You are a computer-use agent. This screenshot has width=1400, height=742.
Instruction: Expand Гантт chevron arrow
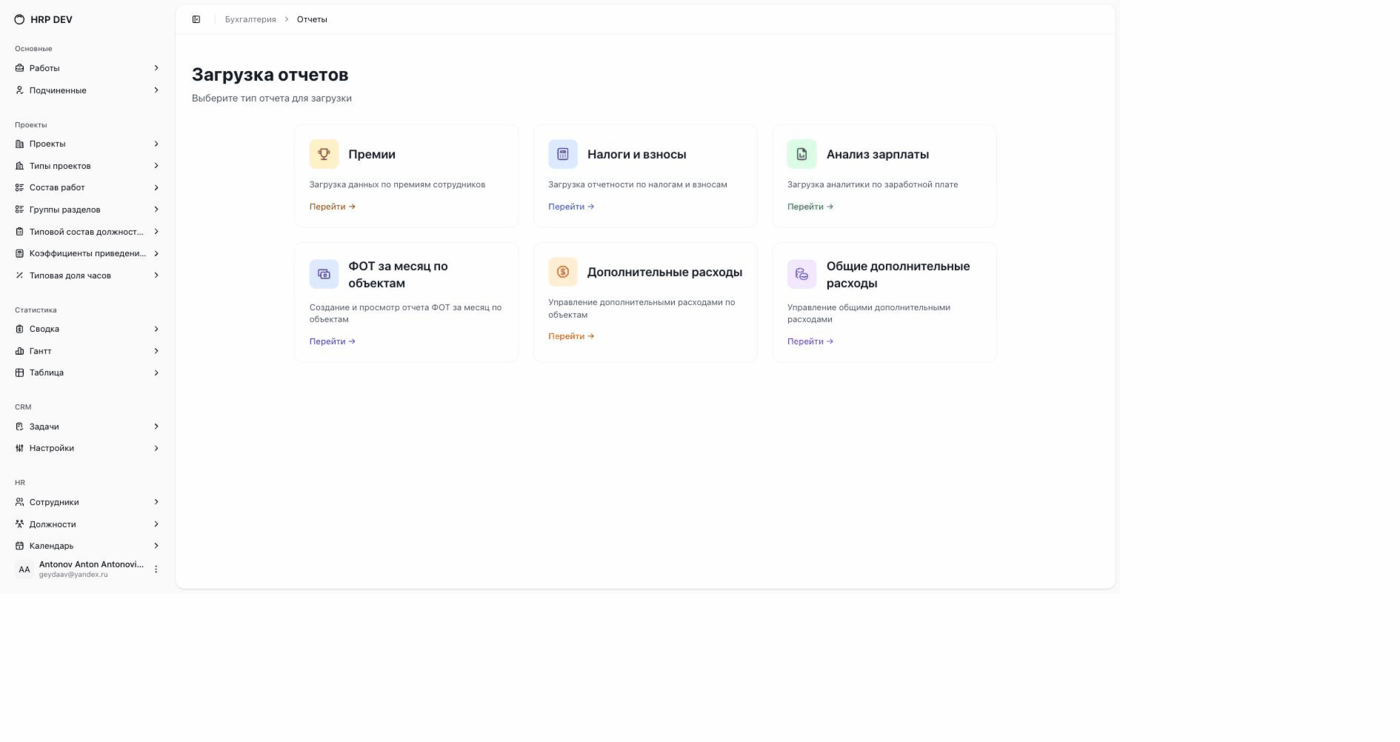click(156, 351)
